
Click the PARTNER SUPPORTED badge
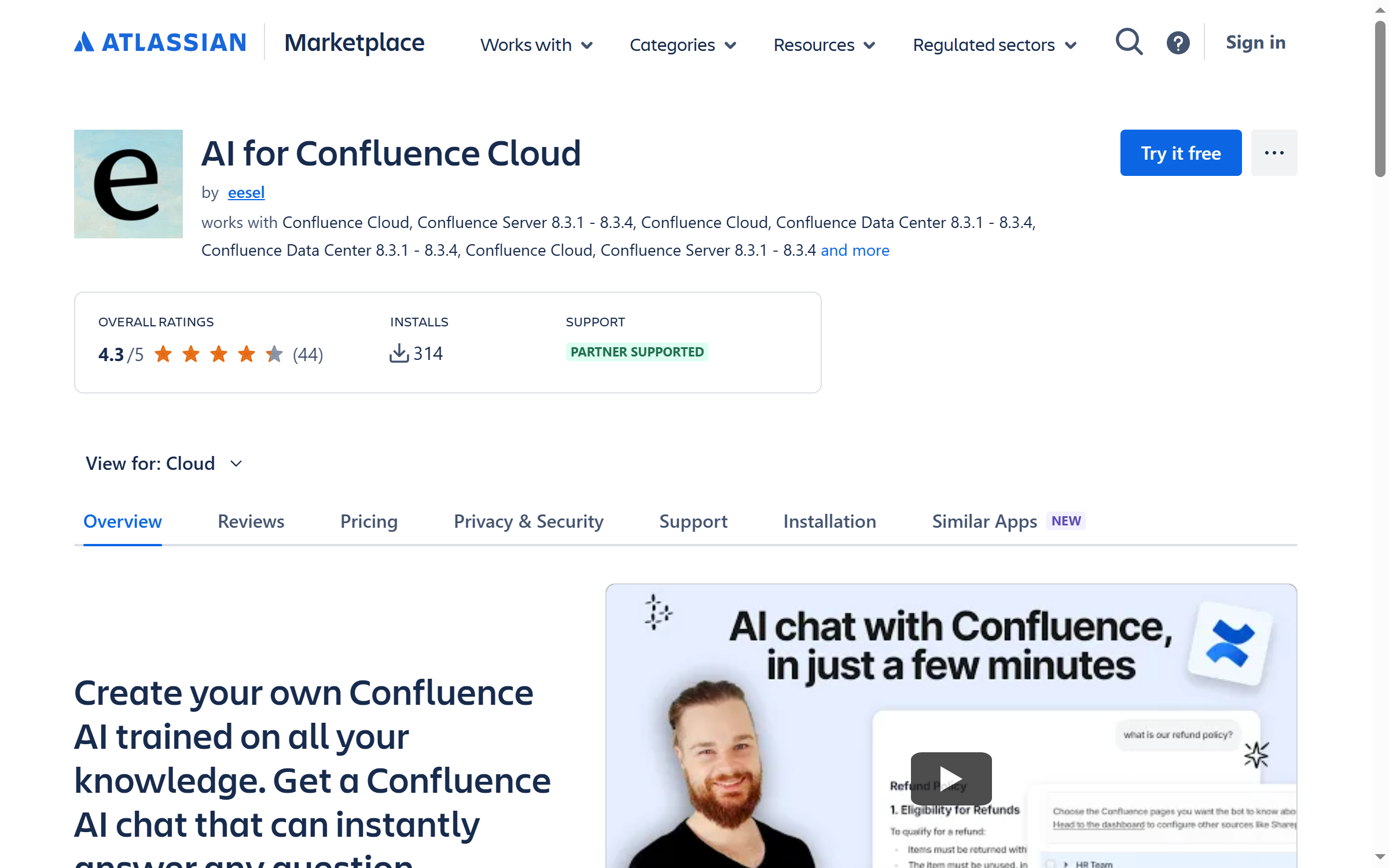pos(637,352)
